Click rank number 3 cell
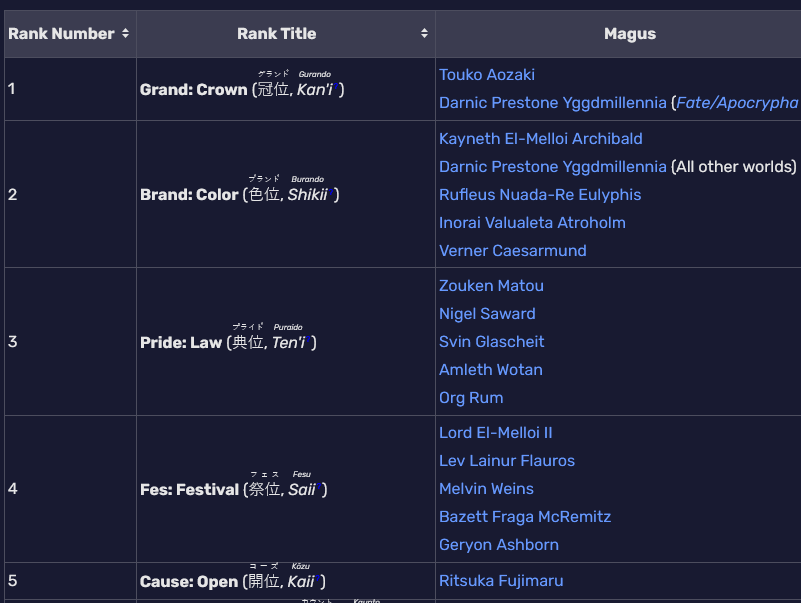 point(70,342)
